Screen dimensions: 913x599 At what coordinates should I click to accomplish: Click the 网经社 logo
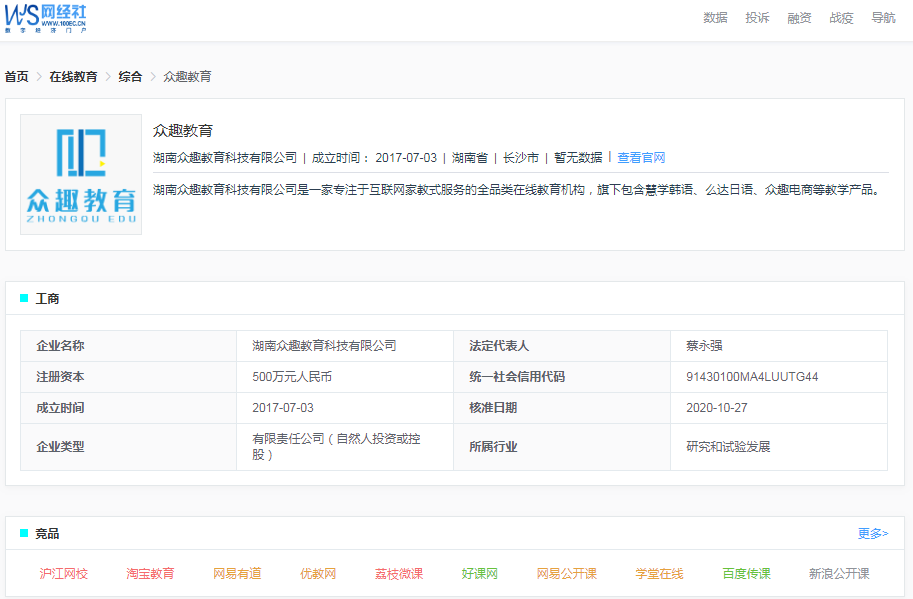45,19
